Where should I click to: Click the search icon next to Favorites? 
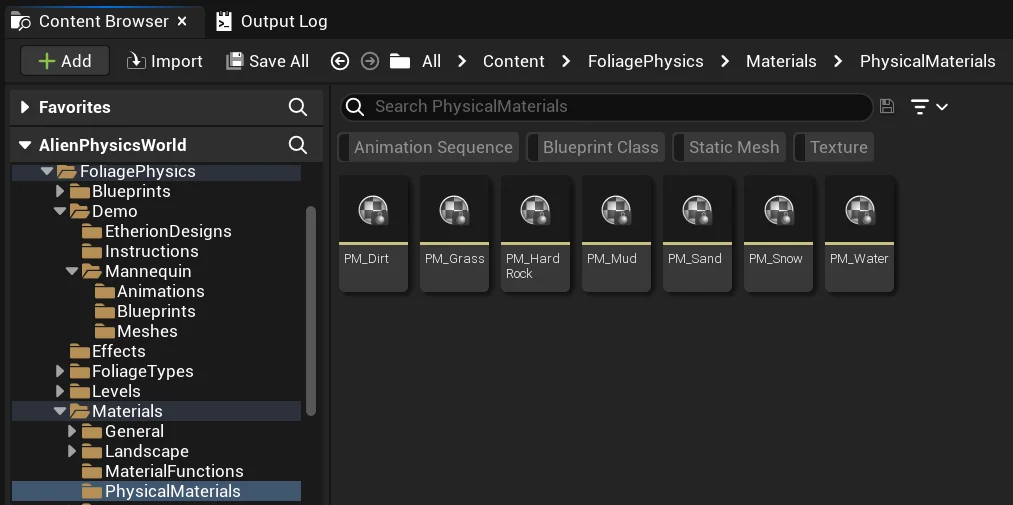tap(298, 107)
